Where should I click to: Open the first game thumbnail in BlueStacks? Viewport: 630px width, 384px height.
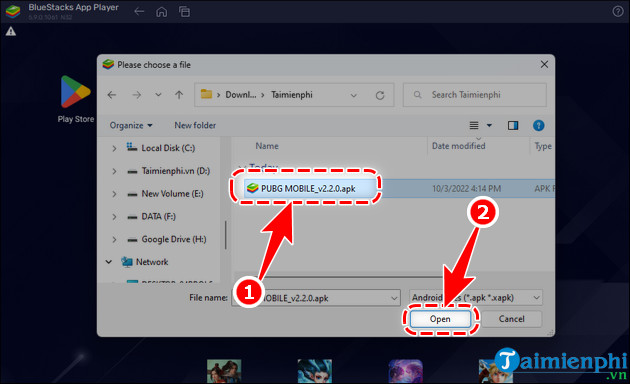coord(224,371)
